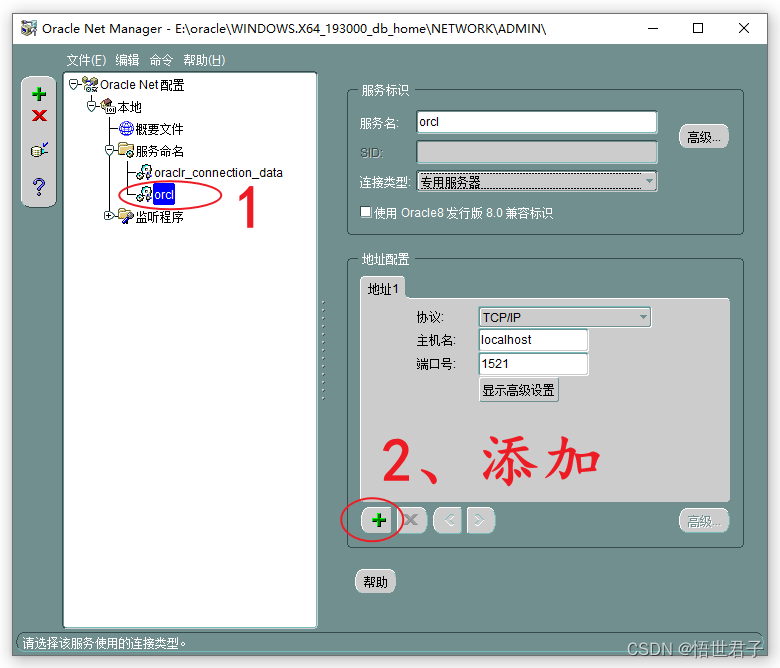Select oraclr_connection_data tree item
Screen dimensions: 780x668
click(x=218, y=173)
